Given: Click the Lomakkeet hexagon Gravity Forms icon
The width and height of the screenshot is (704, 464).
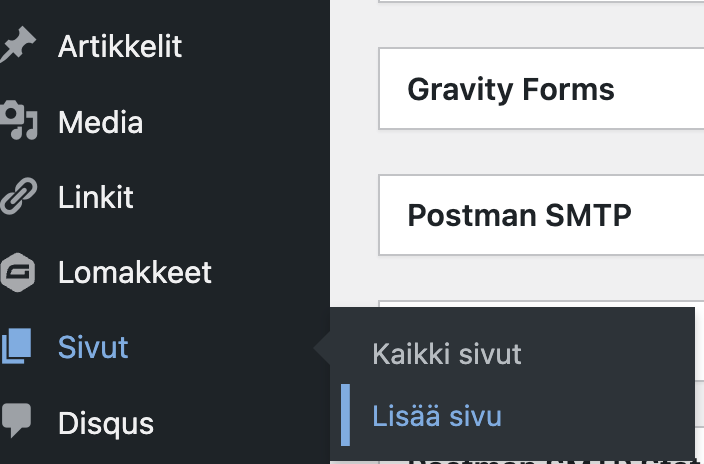Looking at the screenshot, I should pos(17,272).
